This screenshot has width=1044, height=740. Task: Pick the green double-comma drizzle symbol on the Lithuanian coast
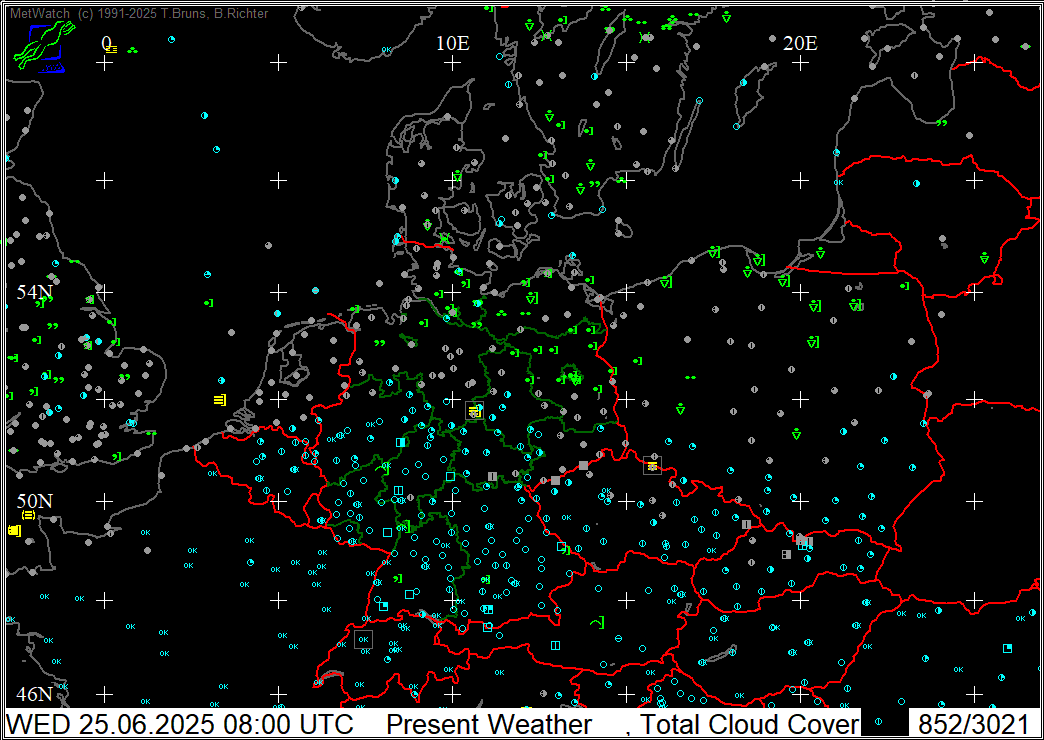941,123
